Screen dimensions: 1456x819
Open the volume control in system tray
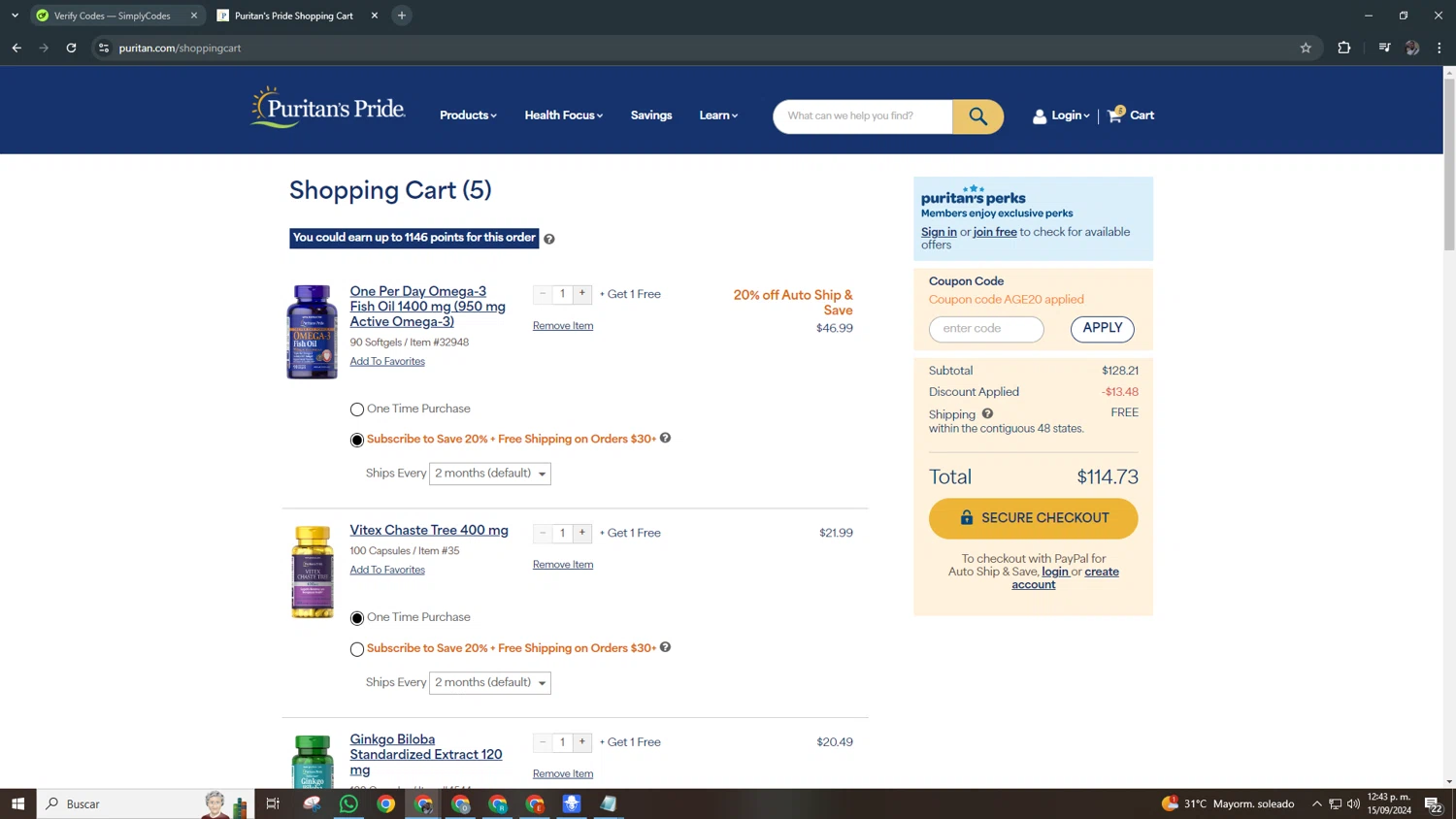click(1353, 803)
